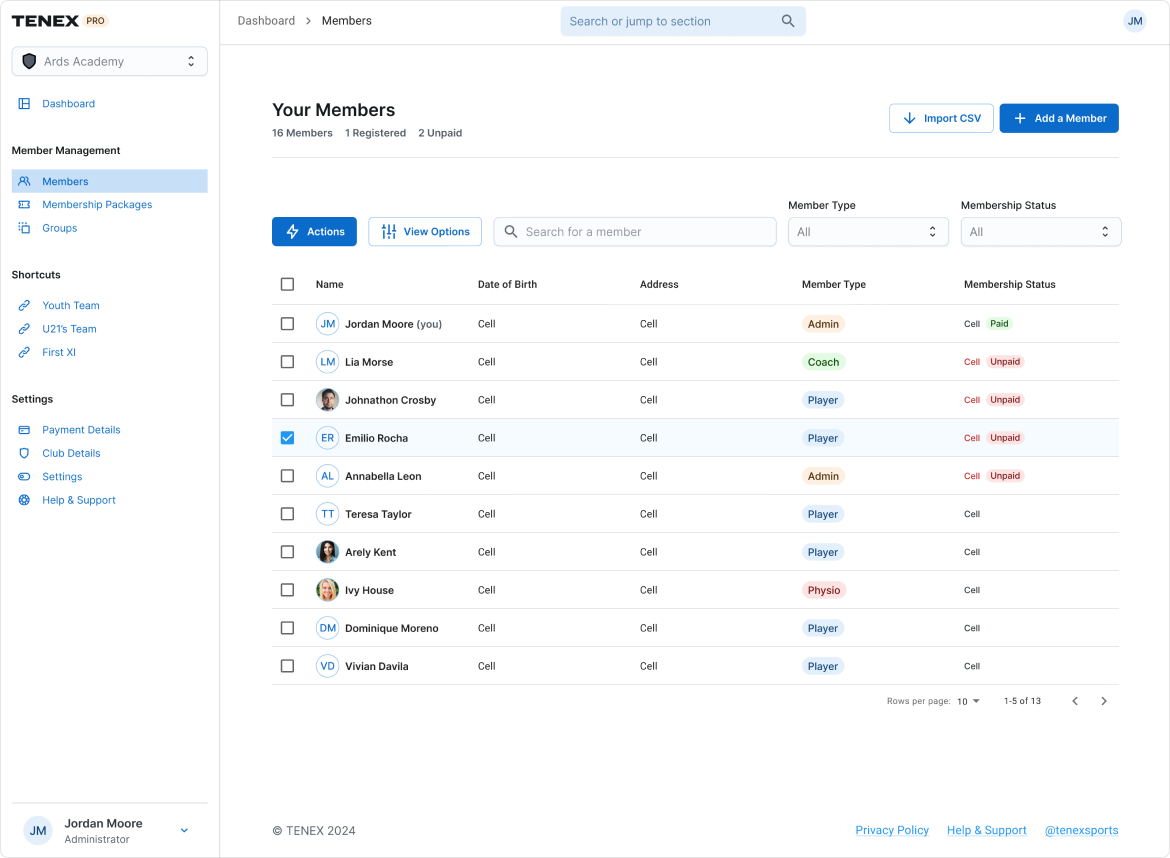Toggle the select-all members checkbox

(x=287, y=284)
